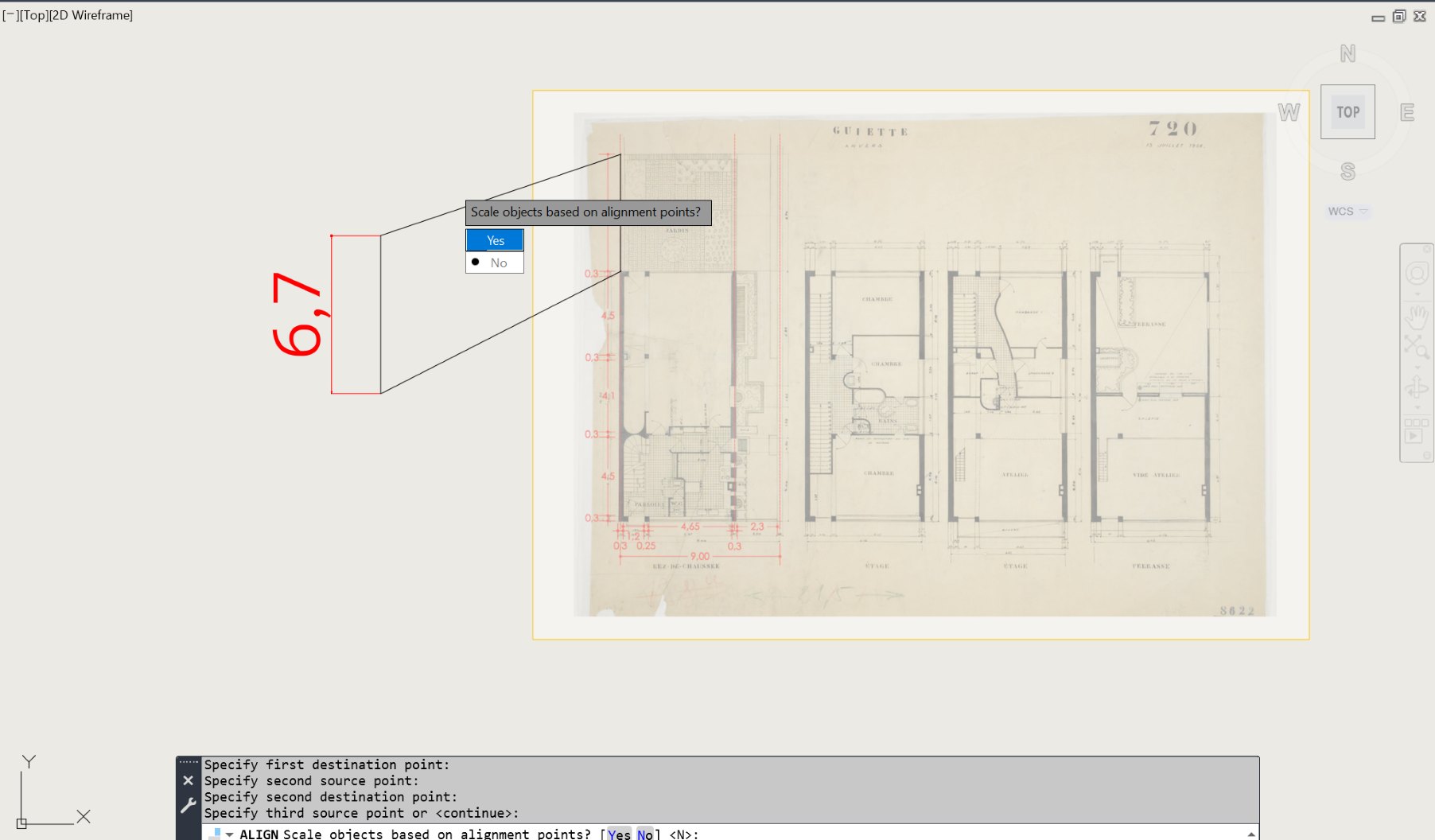Click 'Specify first destination point:' history line
This screenshot has height=840, width=1435.
tap(327, 764)
